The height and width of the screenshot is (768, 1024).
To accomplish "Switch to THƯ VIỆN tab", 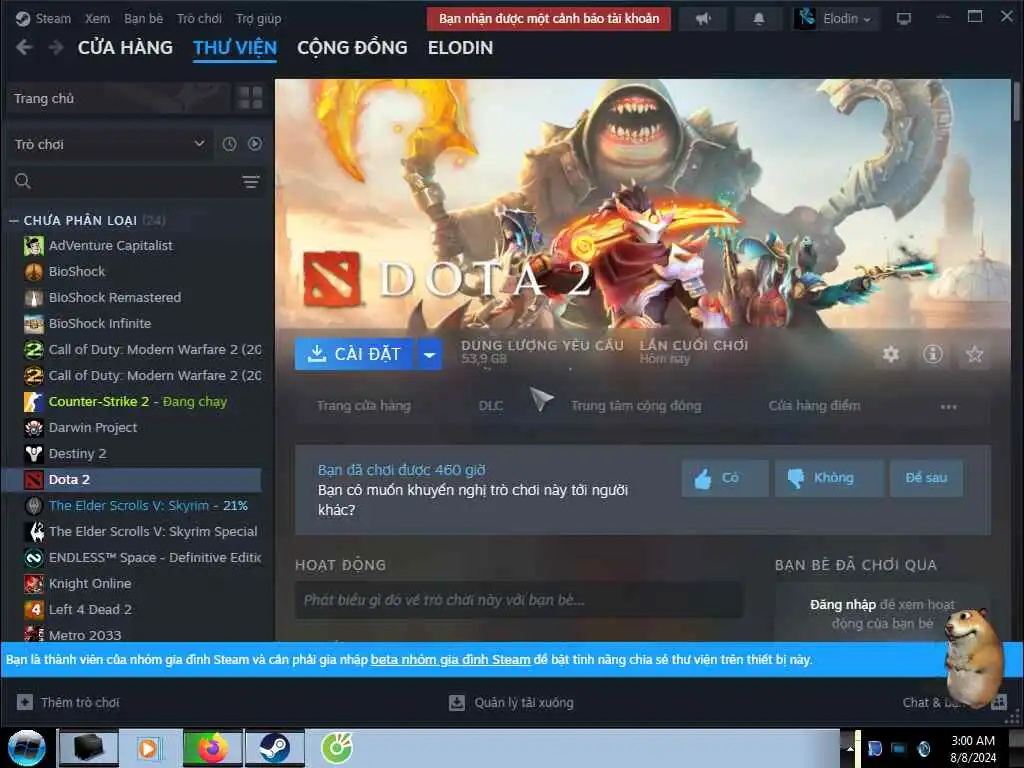I will (x=235, y=48).
